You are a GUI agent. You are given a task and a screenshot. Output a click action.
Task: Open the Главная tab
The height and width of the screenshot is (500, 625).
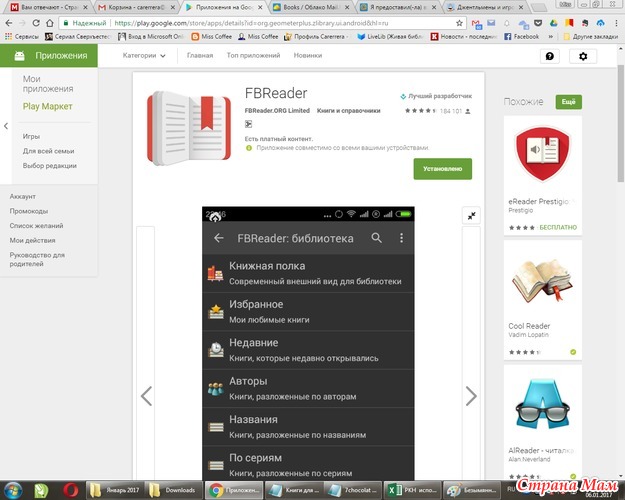pos(200,55)
